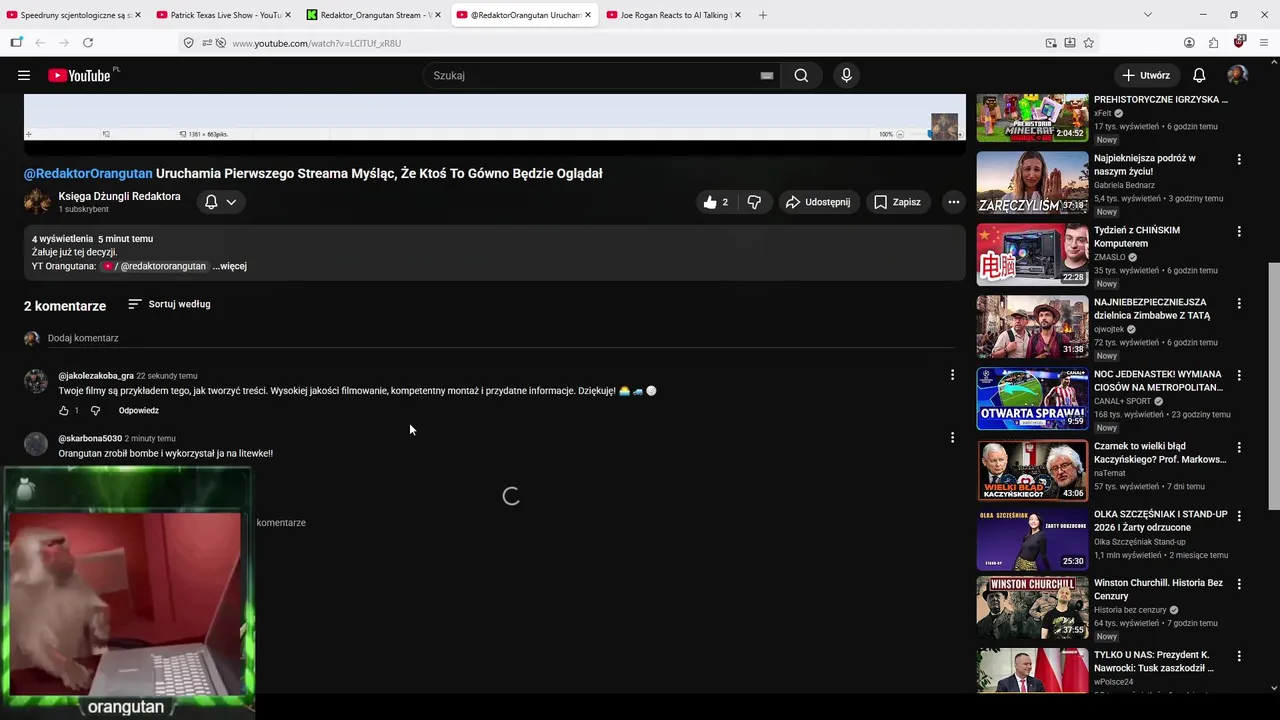Image resolution: width=1280 pixels, height=720 pixels.
Task: Open options menu for skarbona5030 comment
Action: pyautogui.click(x=952, y=437)
